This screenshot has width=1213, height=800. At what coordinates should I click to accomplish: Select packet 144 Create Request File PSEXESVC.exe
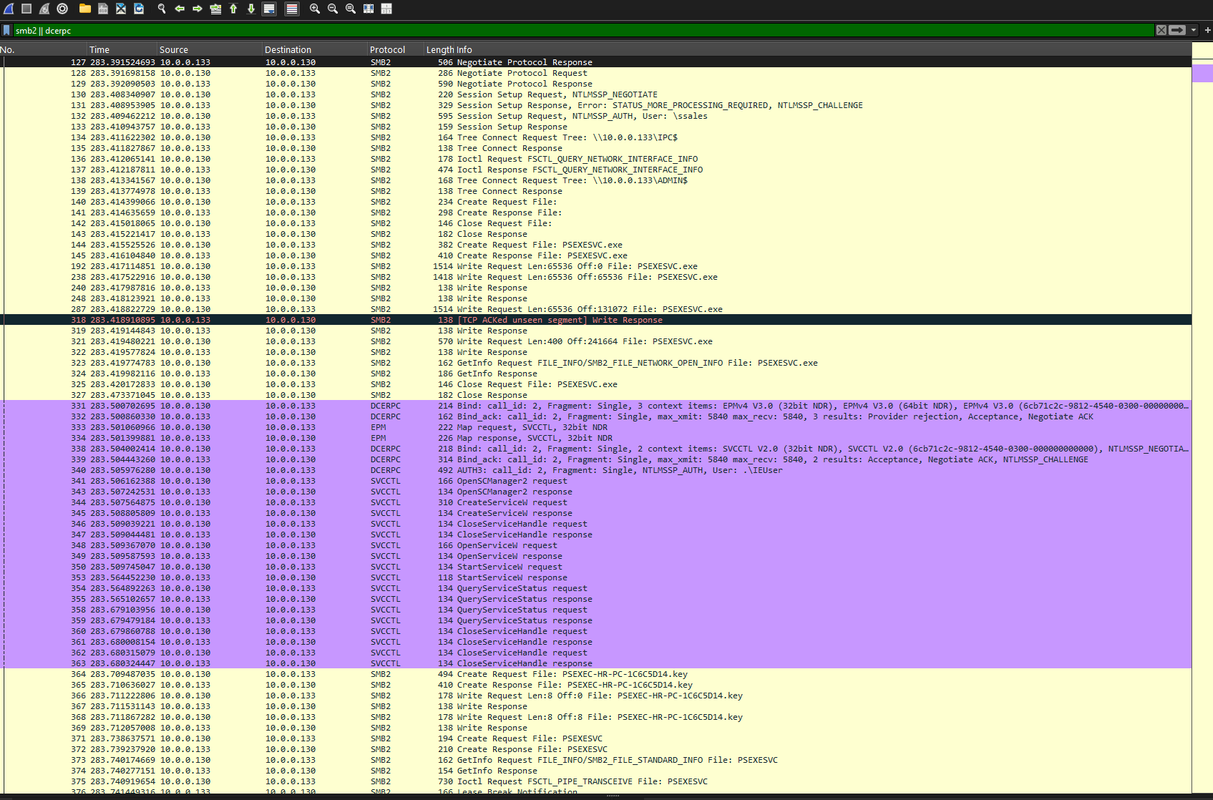[x=596, y=245]
